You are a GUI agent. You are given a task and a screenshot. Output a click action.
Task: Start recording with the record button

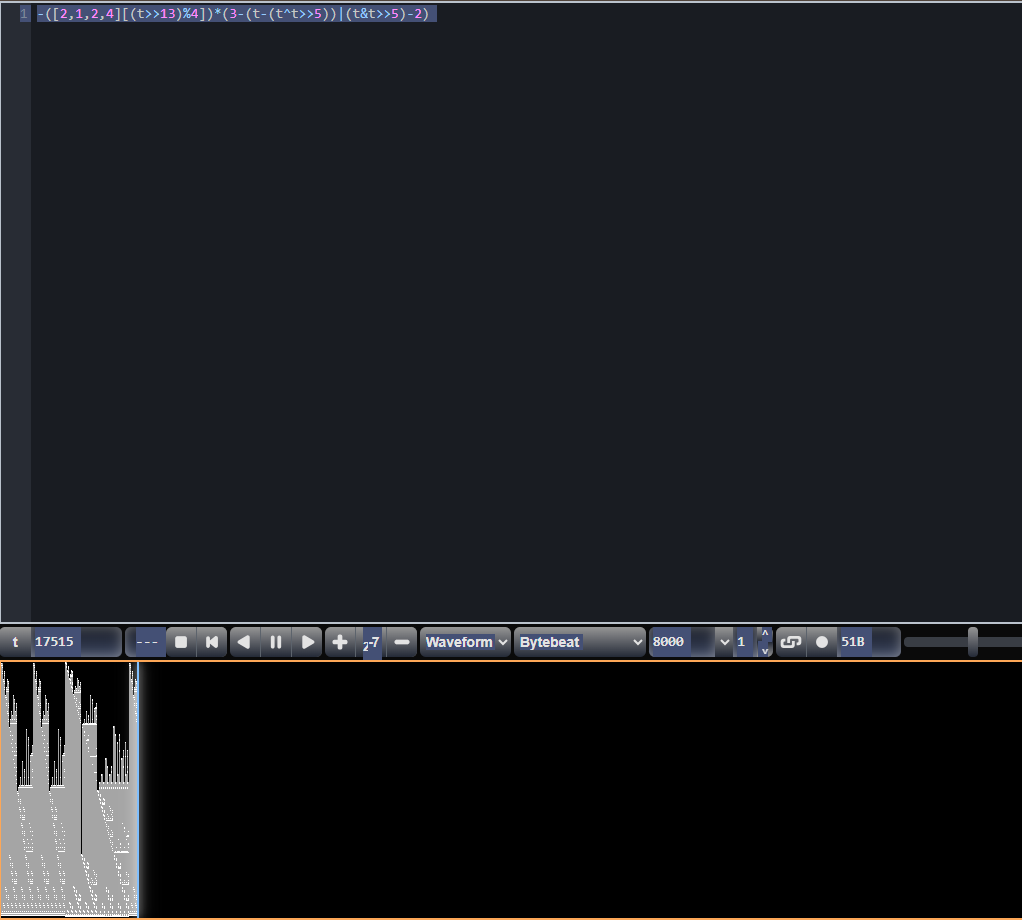tap(822, 642)
